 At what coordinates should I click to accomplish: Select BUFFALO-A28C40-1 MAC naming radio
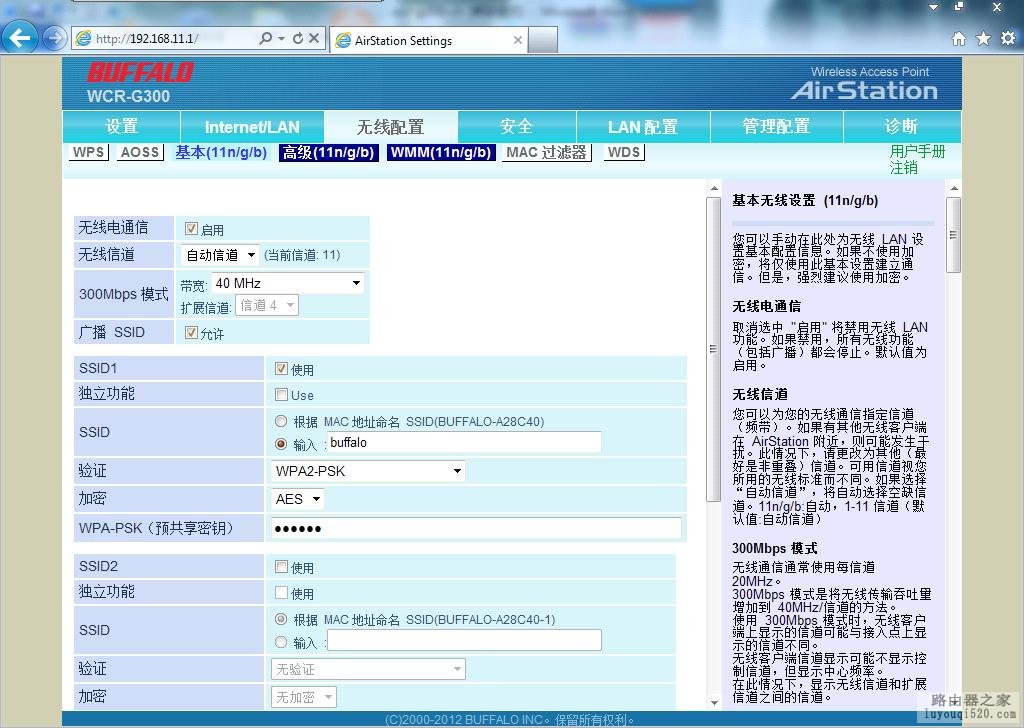pyautogui.click(x=281, y=619)
